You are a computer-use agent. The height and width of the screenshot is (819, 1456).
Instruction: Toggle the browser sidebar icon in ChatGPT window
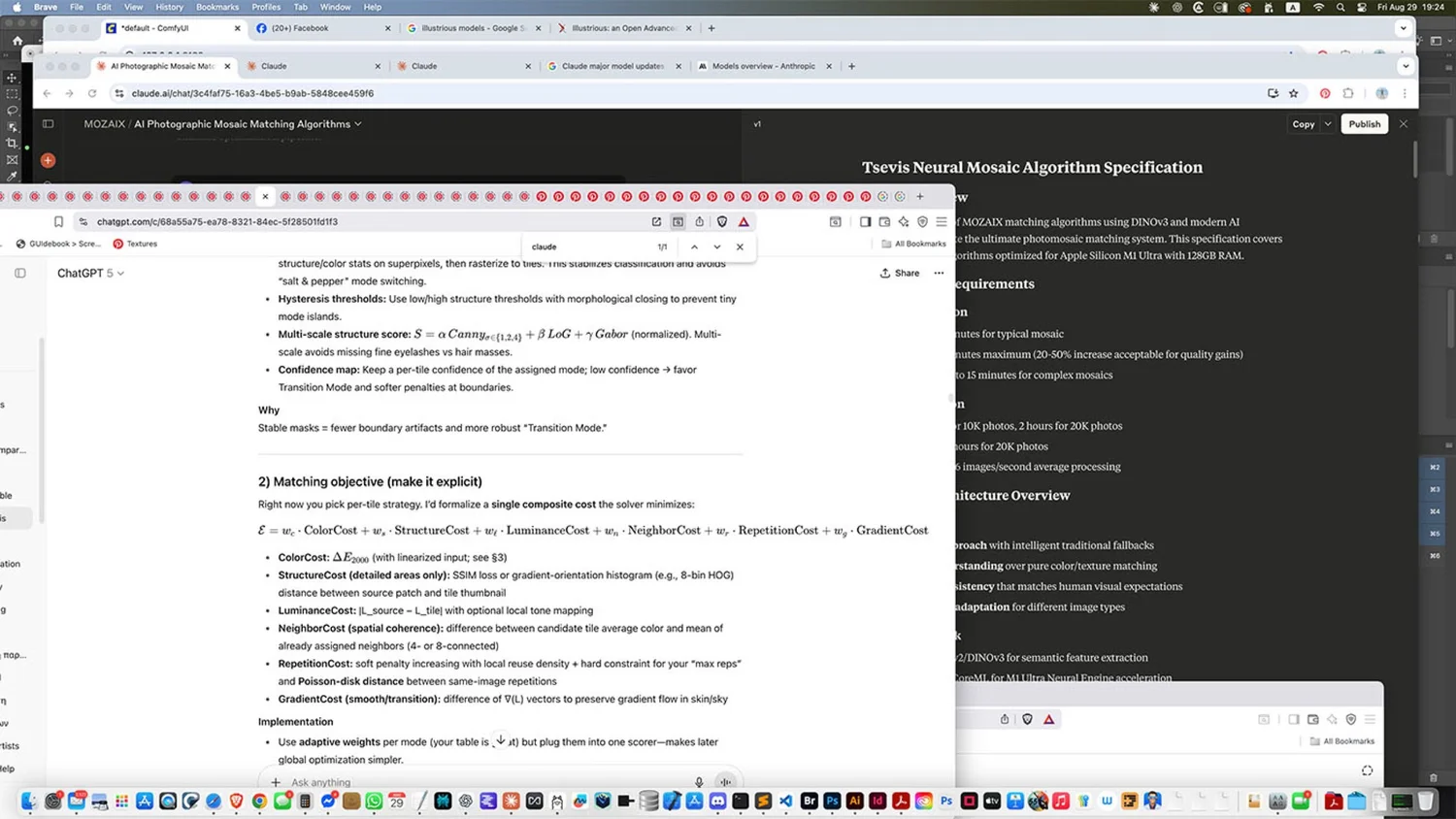865,222
